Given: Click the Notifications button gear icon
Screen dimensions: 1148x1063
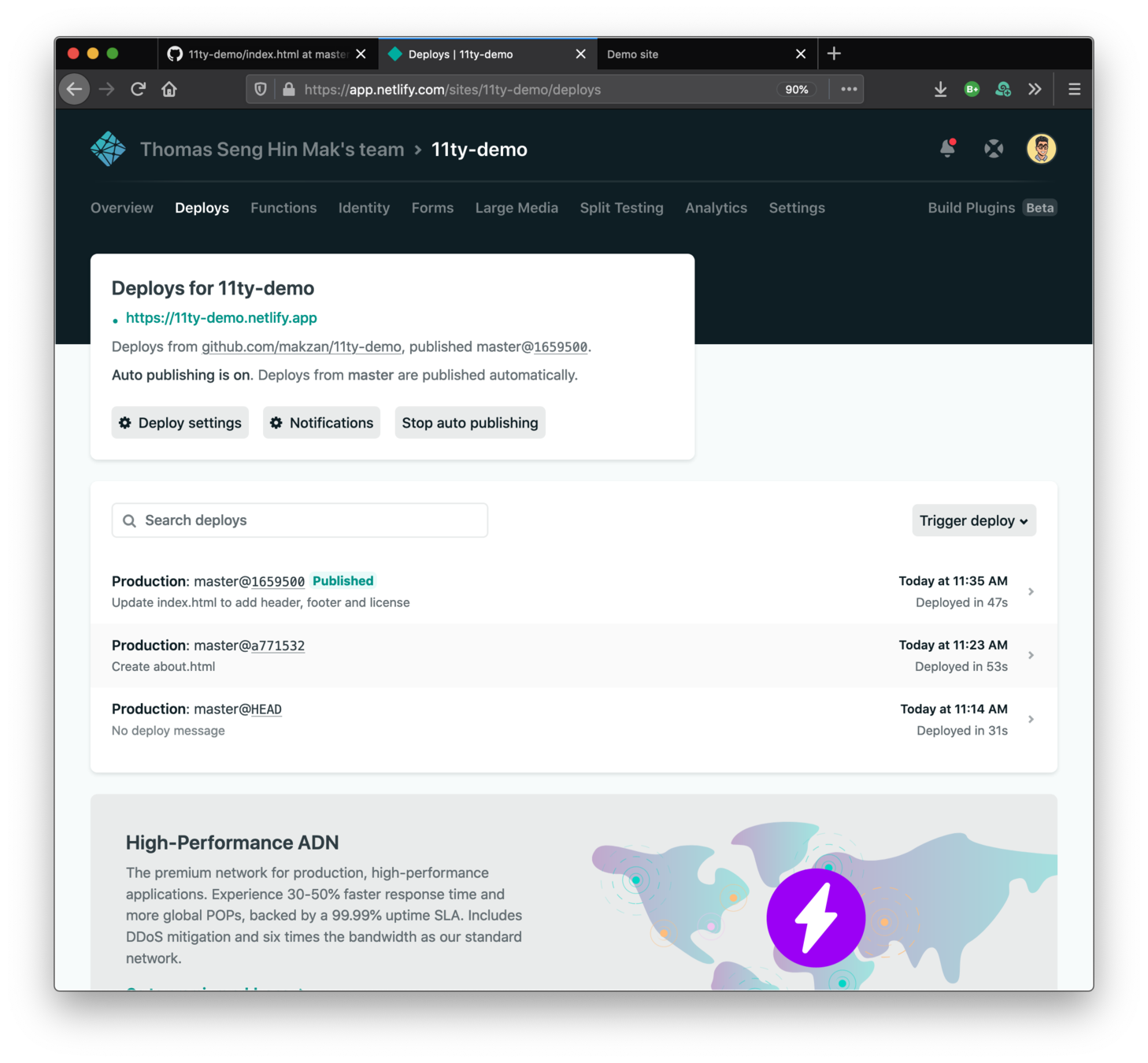Looking at the screenshot, I should tap(276, 423).
